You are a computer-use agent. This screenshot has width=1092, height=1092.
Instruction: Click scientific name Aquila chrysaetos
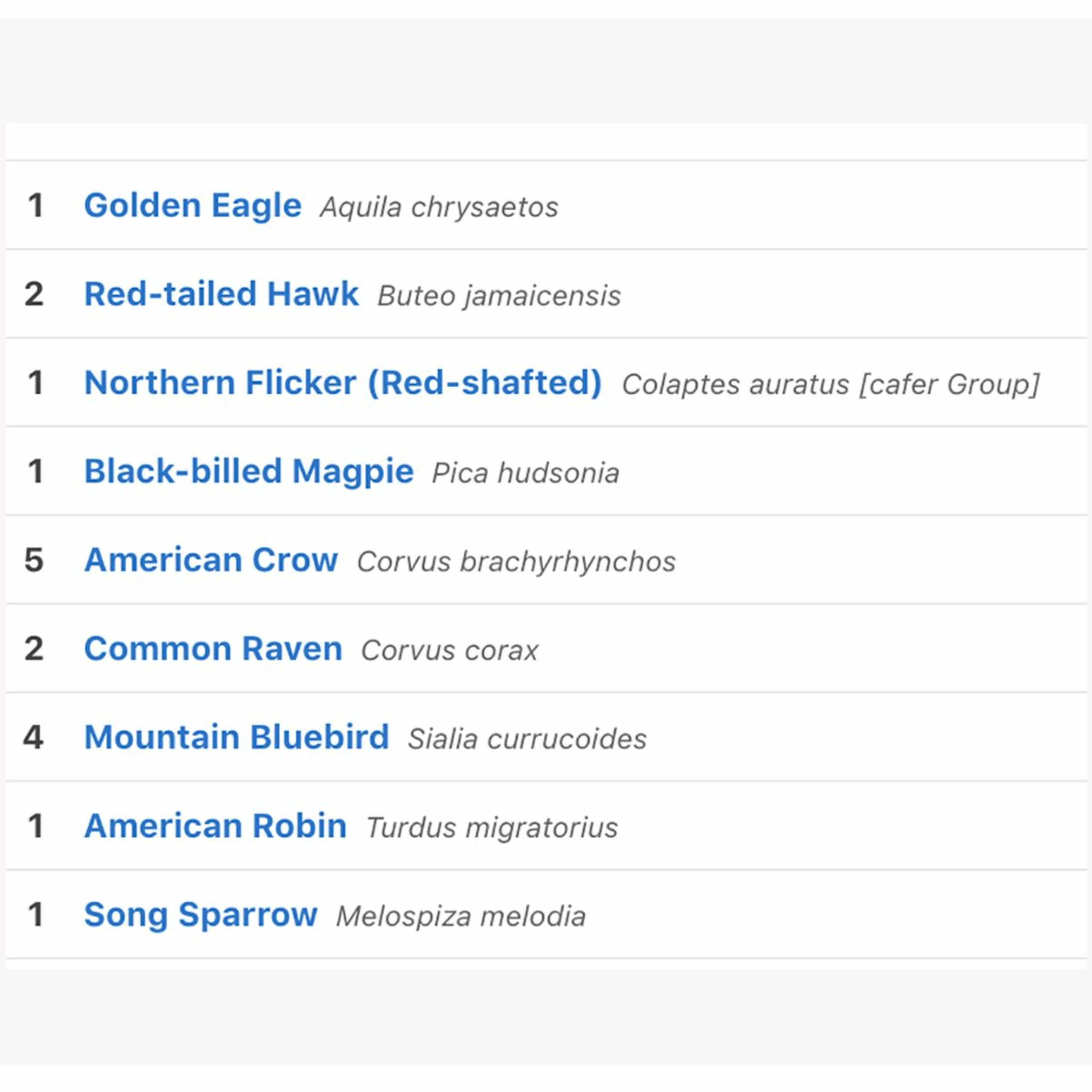pos(439,207)
